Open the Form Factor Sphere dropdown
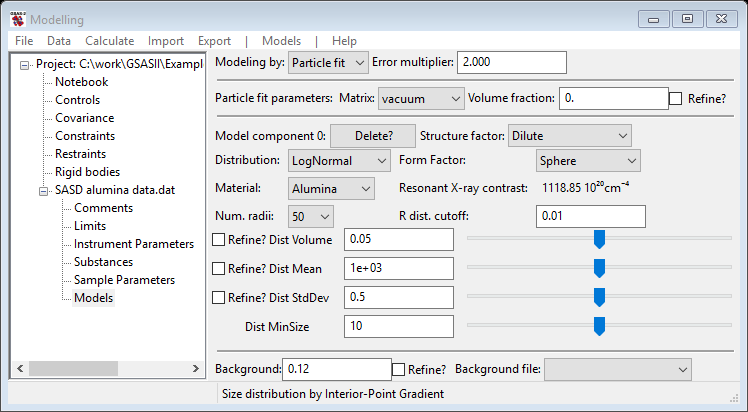The width and height of the screenshot is (748, 412). point(588,161)
